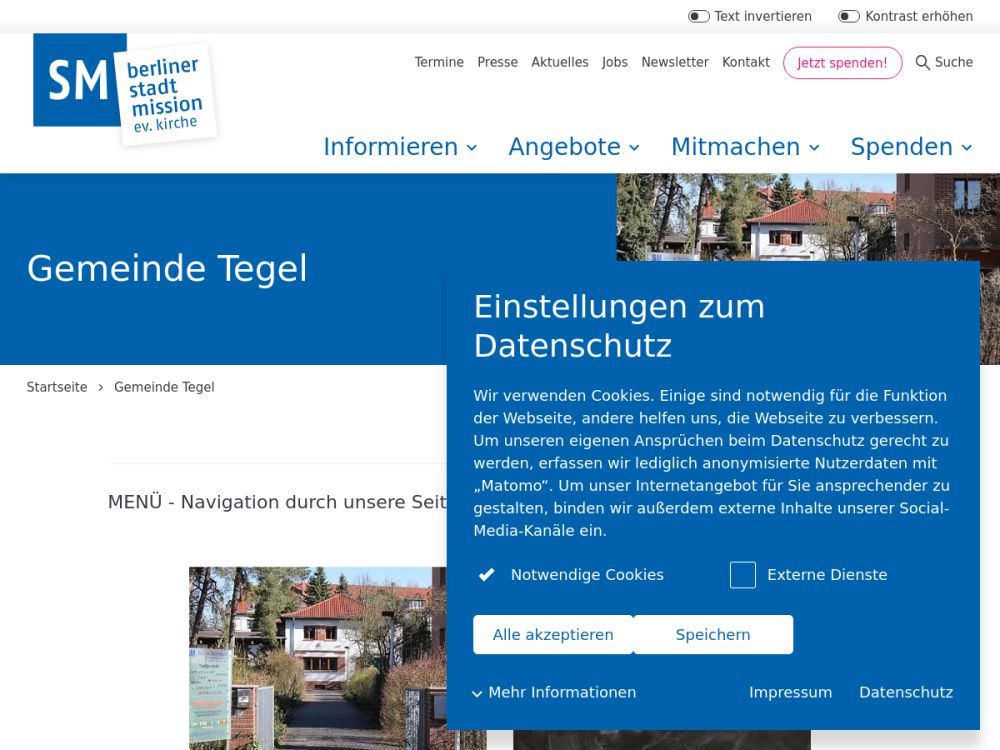Expand Mehr Informationen section
Image resolution: width=1000 pixels, height=750 pixels.
pos(554,692)
